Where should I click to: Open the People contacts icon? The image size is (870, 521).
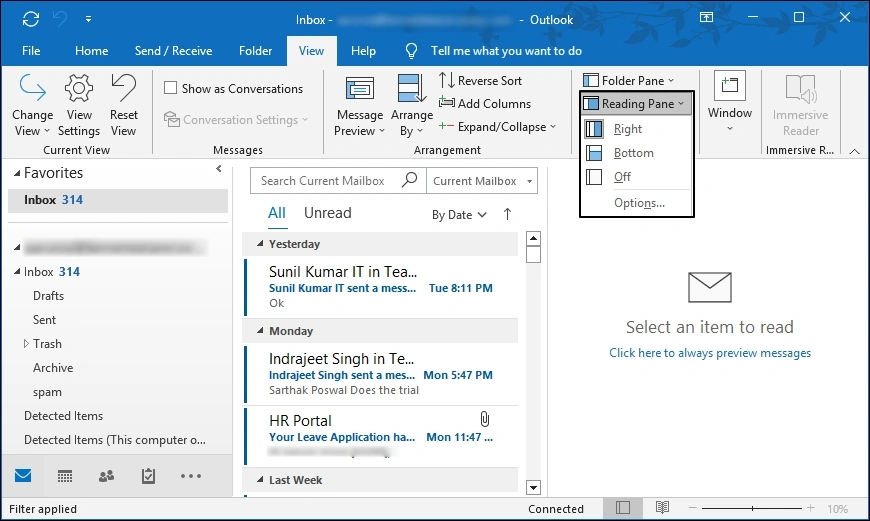click(x=107, y=476)
